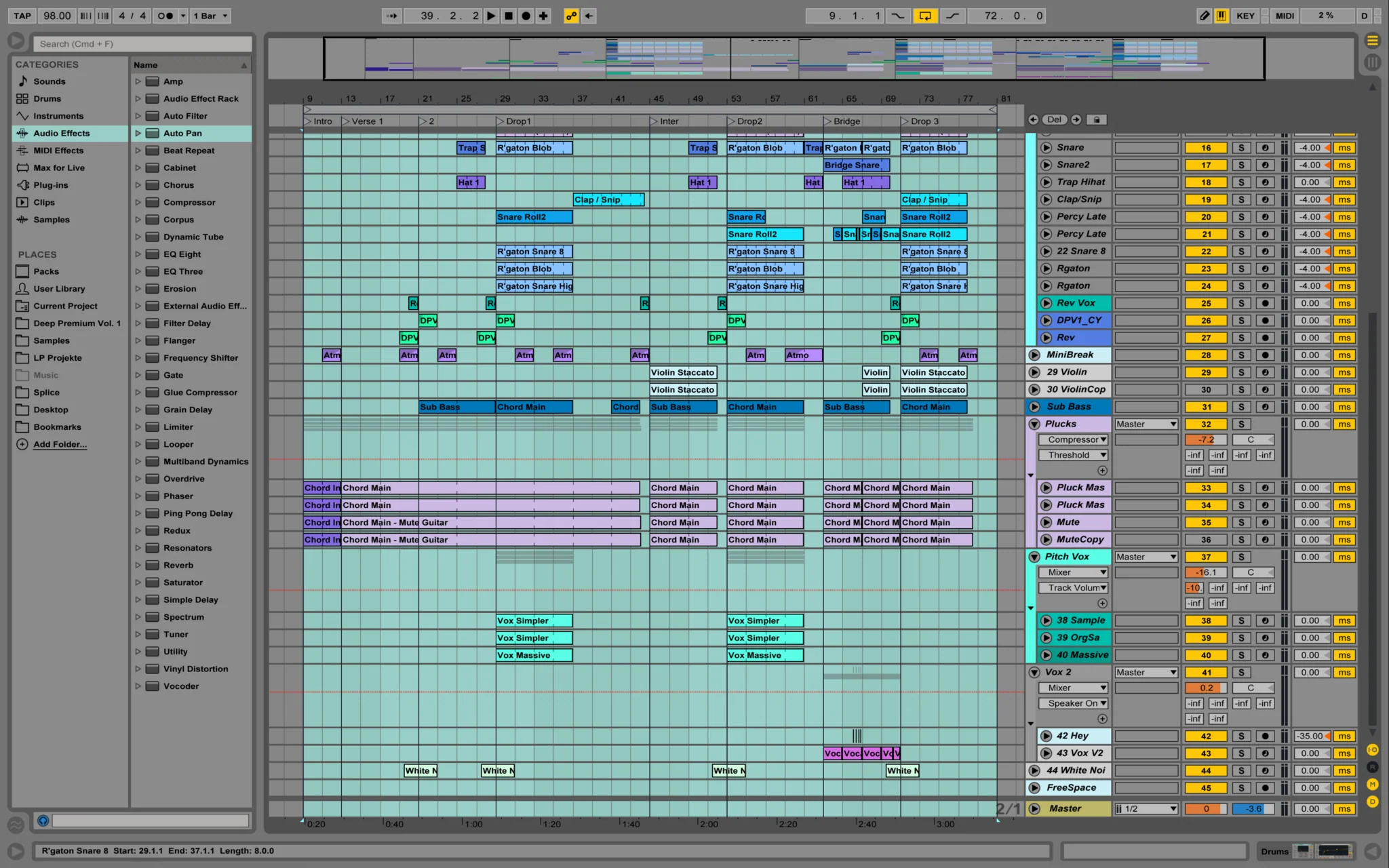This screenshot has height=868, width=1389.
Task: Select the Sounds category
Action: (x=50, y=81)
